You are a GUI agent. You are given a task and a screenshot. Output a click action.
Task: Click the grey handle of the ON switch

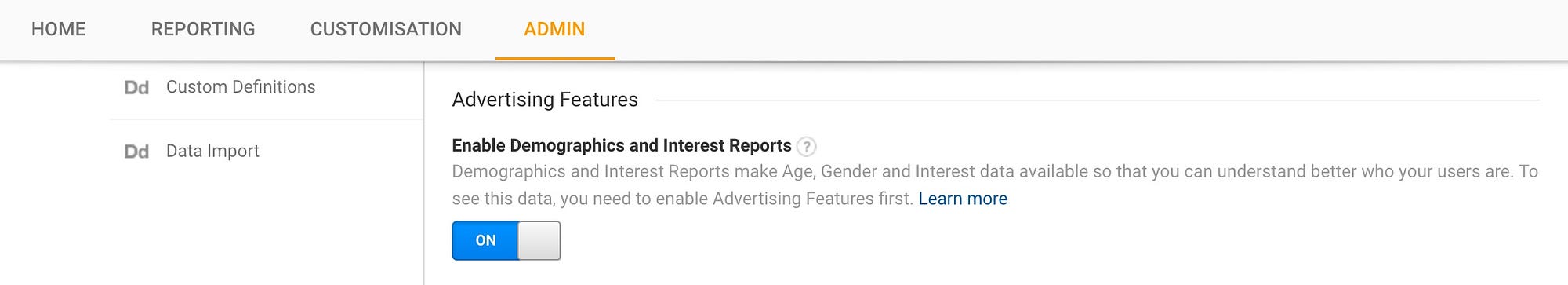tap(539, 240)
